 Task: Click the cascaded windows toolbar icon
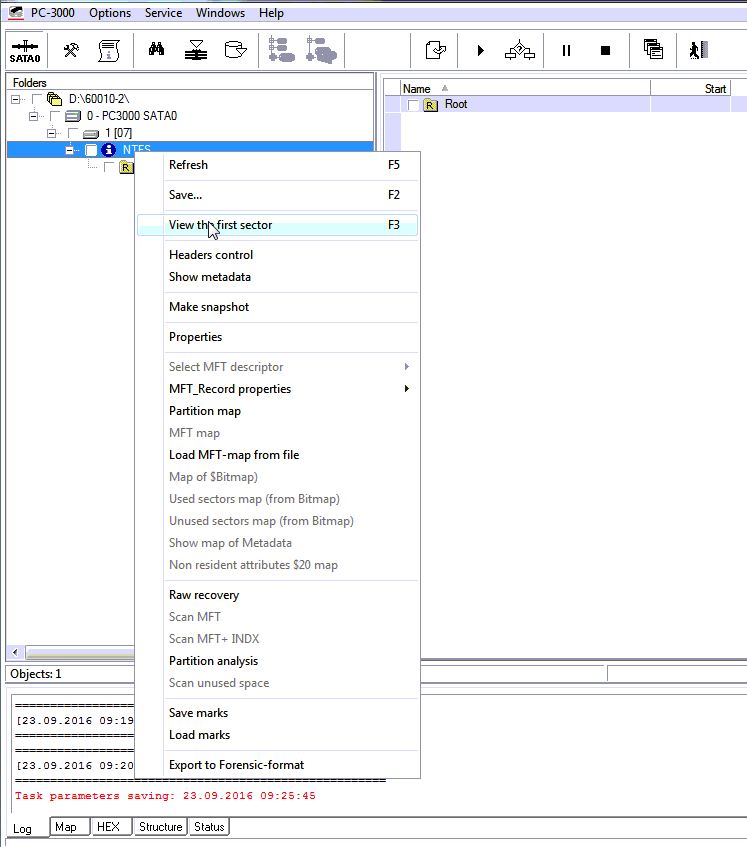point(653,49)
